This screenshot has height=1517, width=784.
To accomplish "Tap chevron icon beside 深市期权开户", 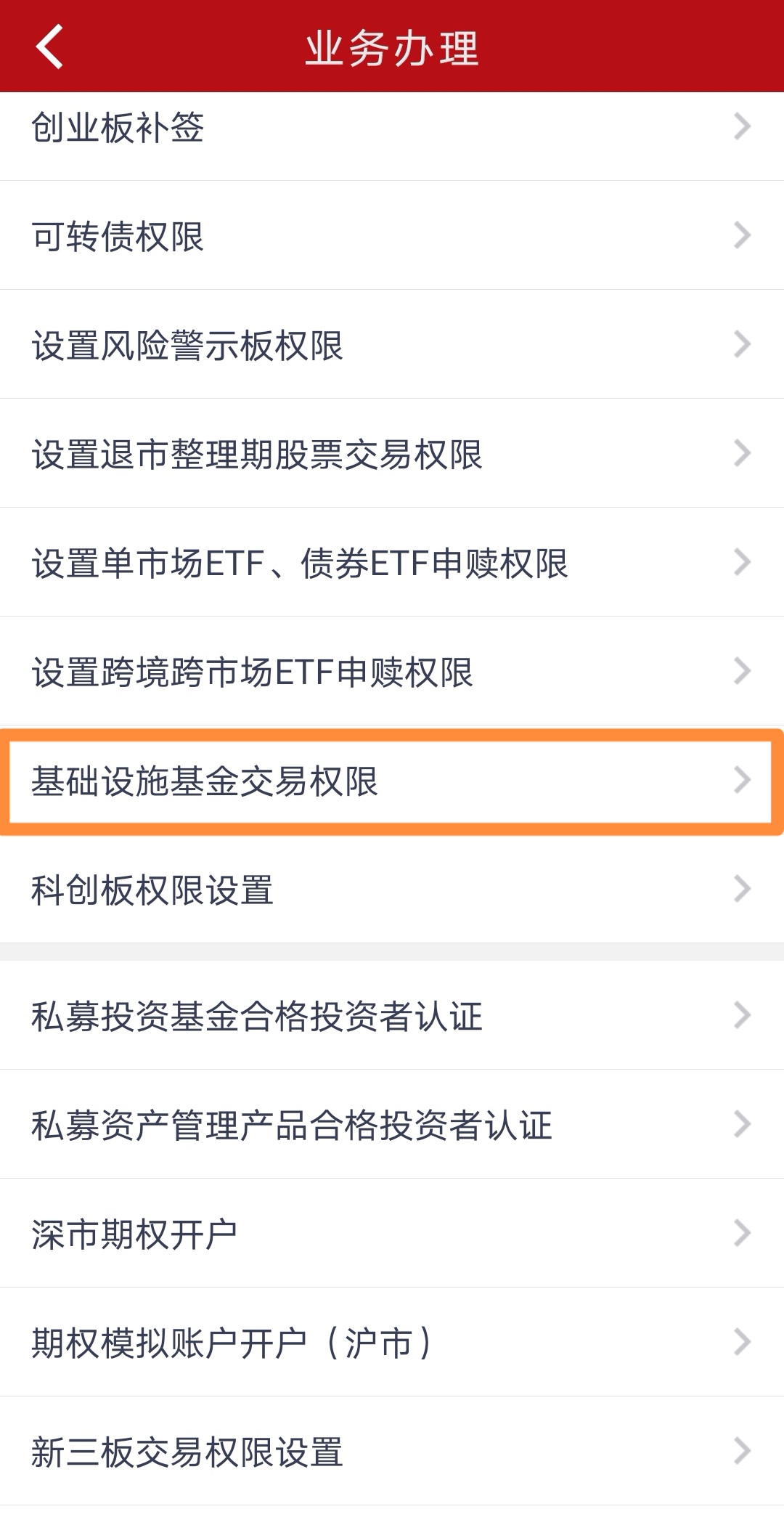I will click(742, 1233).
